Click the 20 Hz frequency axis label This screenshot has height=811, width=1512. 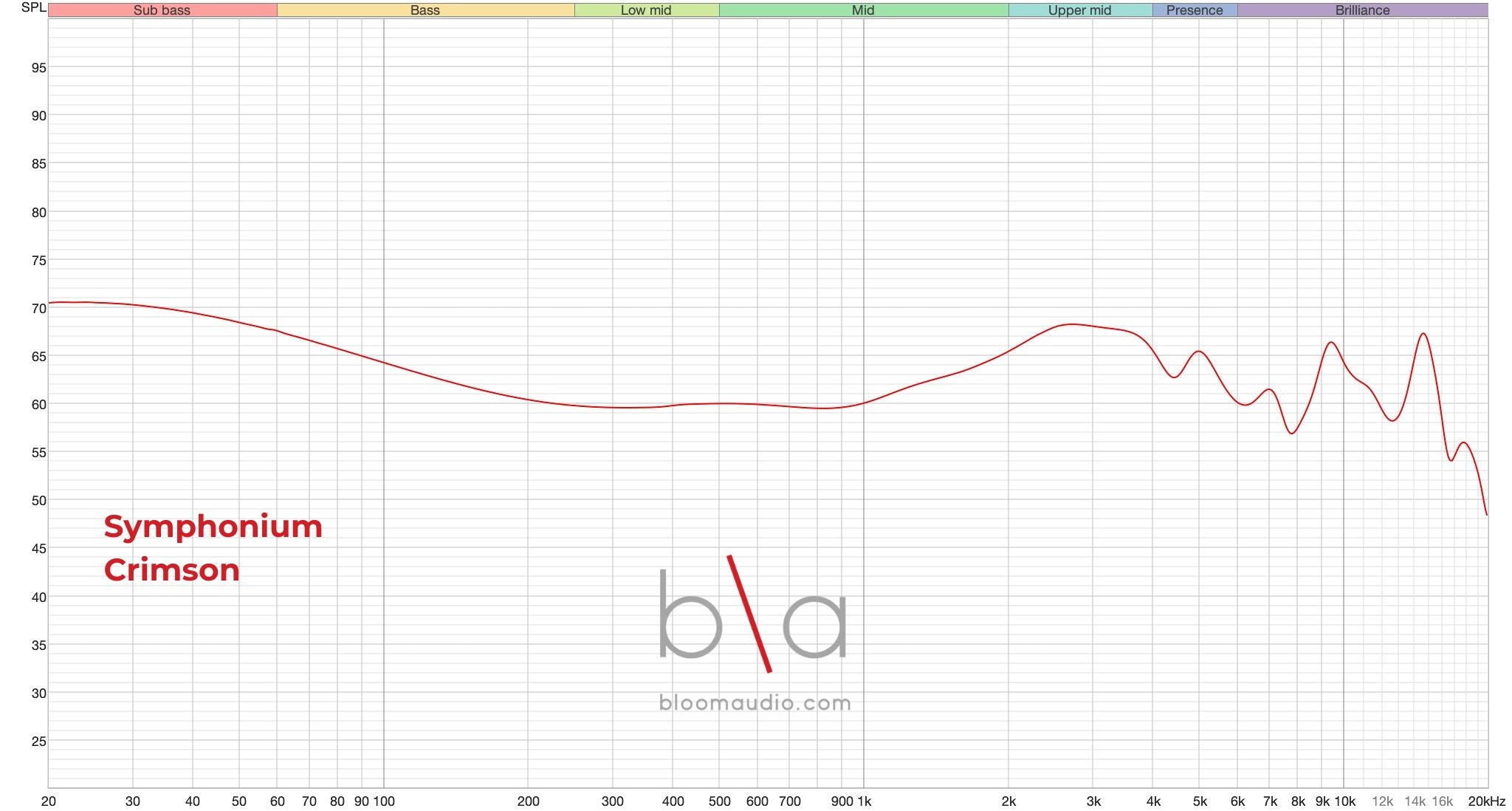point(49,801)
